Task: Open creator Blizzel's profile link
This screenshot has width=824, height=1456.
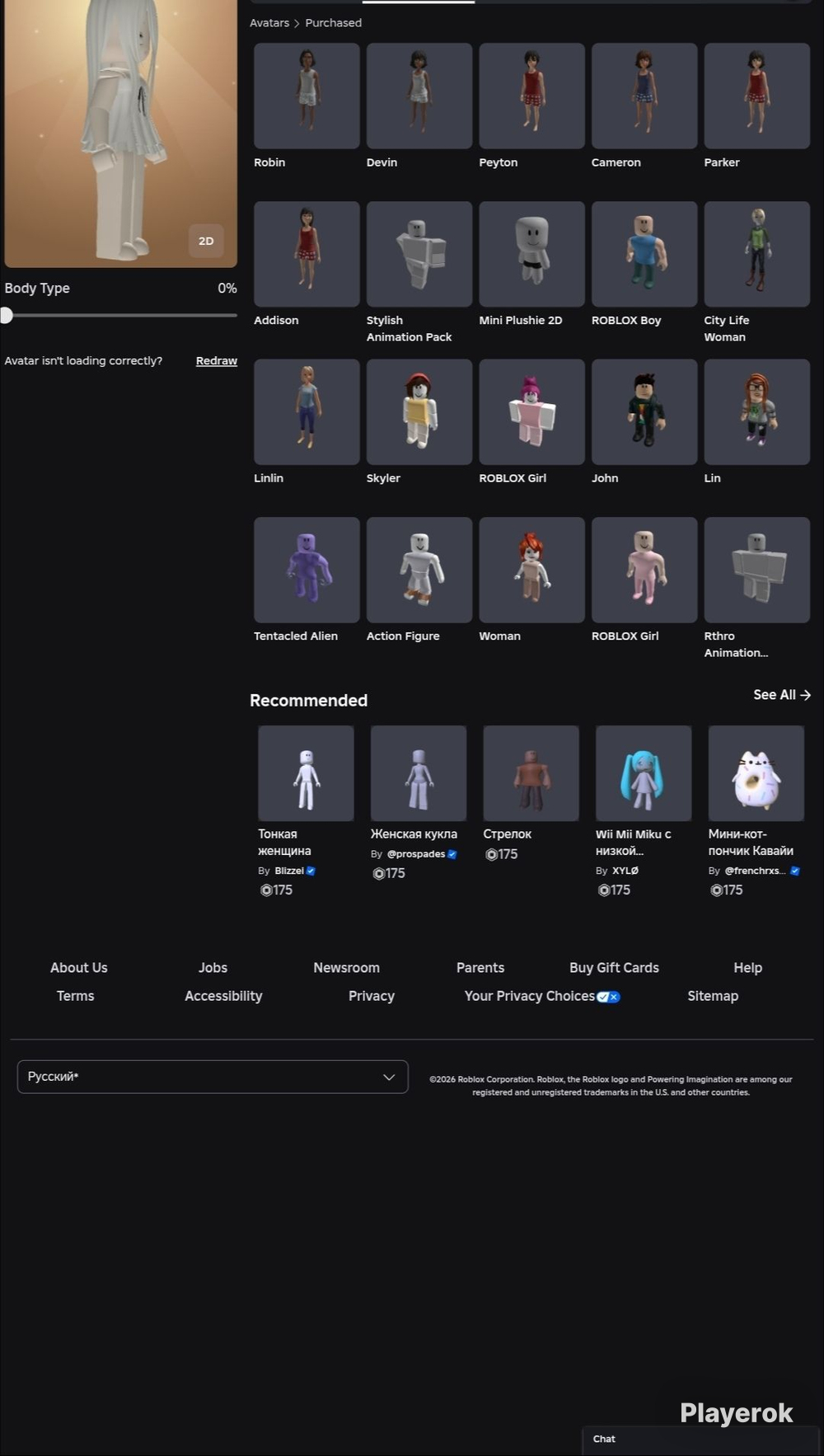Action: (288, 871)
